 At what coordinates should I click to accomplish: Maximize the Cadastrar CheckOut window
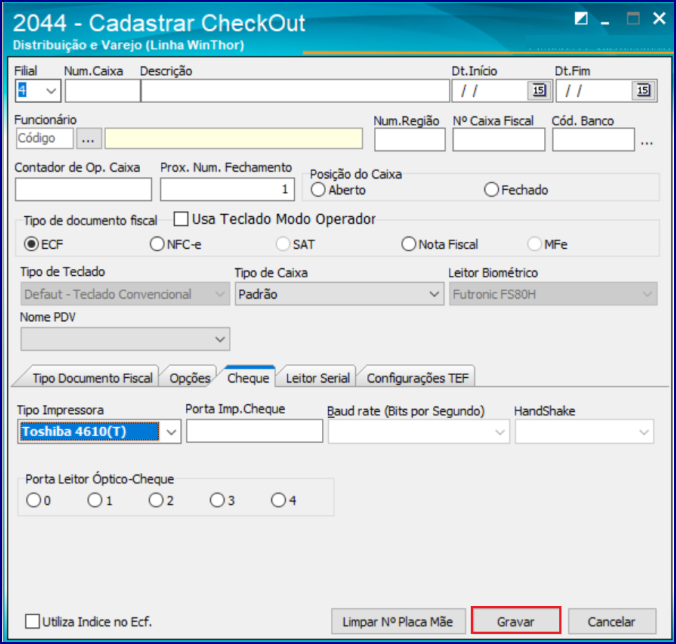(x=633, y=19)
